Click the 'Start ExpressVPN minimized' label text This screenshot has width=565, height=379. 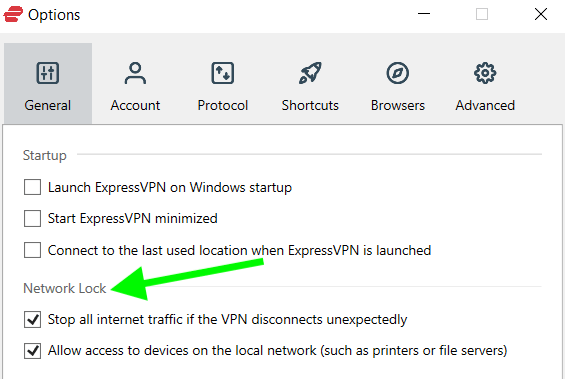(133, 219)
